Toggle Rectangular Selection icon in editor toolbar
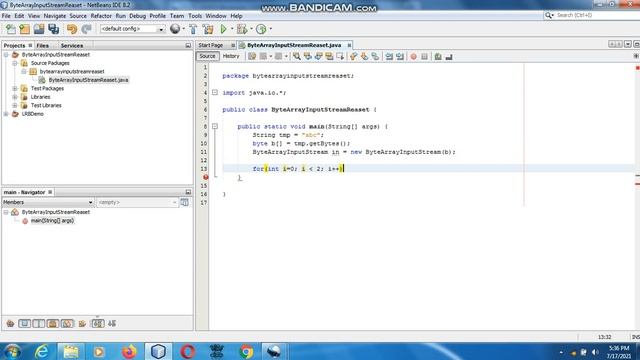This screenshot has width=640, height=360. tap(340, 56)
